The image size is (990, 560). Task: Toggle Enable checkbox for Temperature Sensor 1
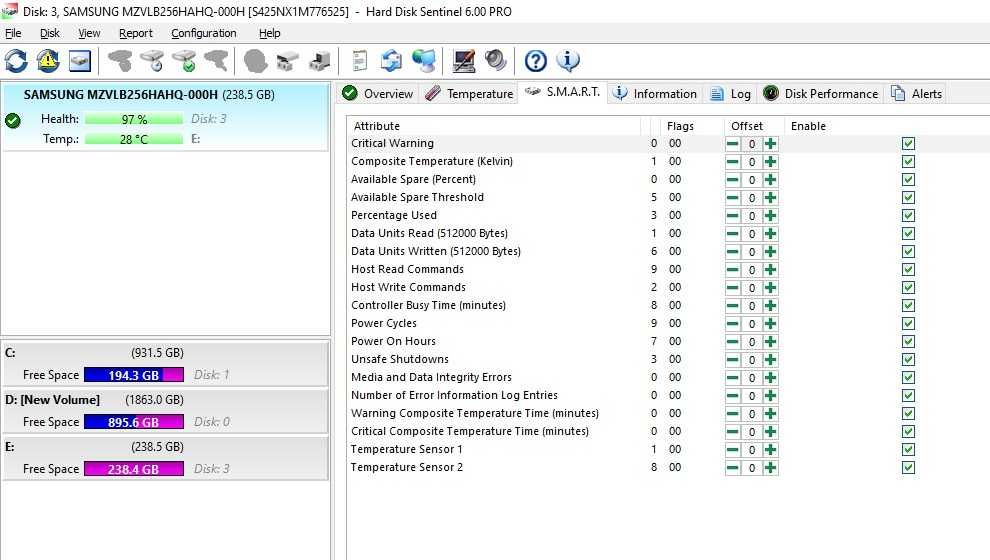[908, 450]
